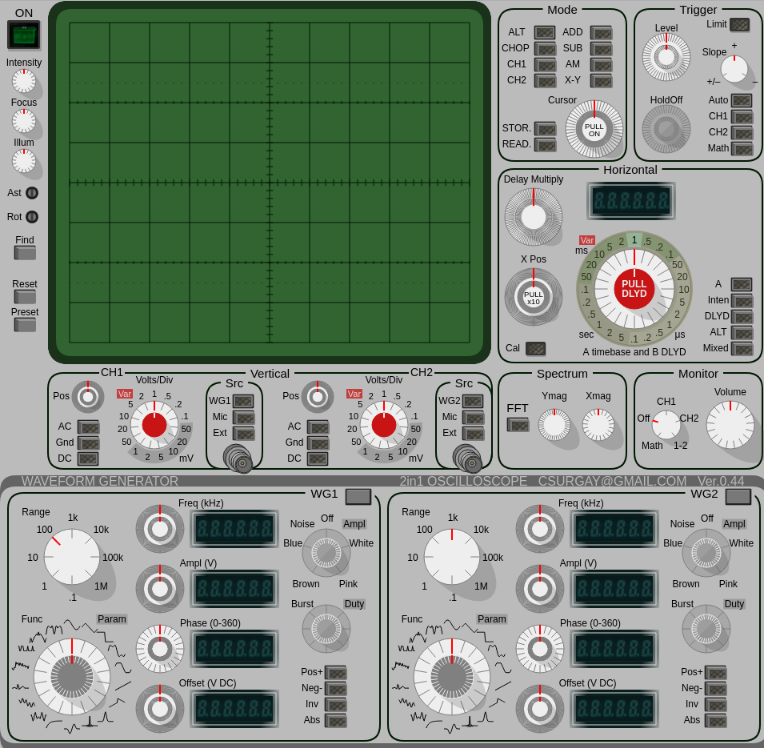This screenshot has width=764, height=749.
Task: Click the Monitor channel selector knob
Action: tap(666, 424)
